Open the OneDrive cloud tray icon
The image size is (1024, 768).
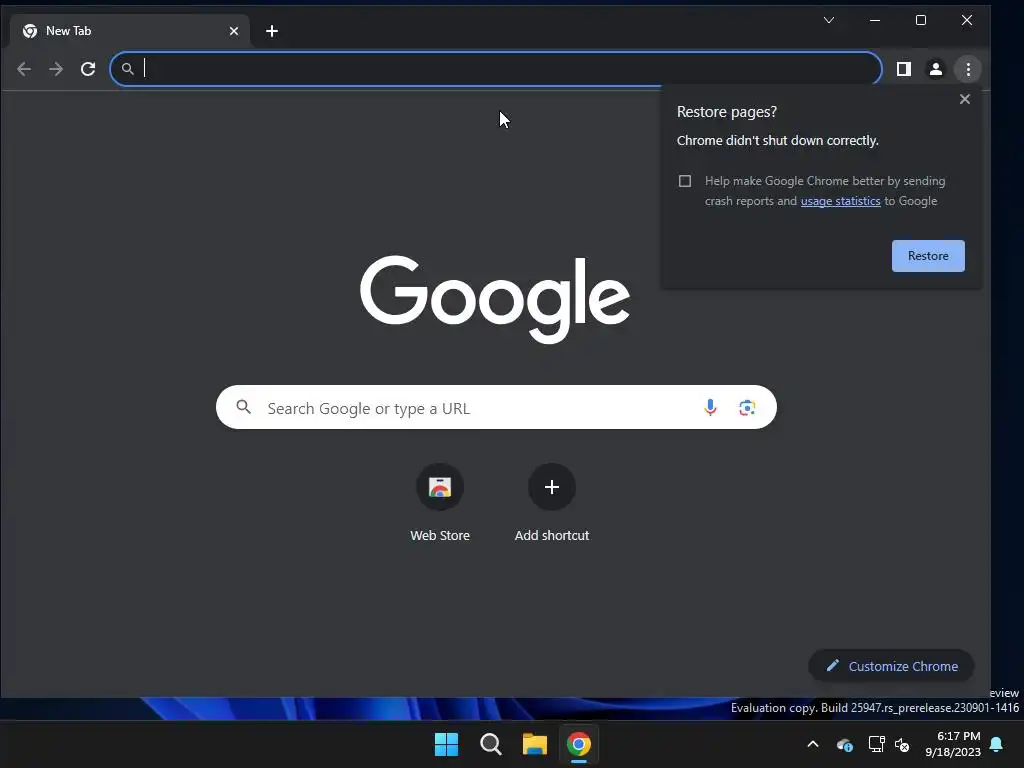coord(845,744)
